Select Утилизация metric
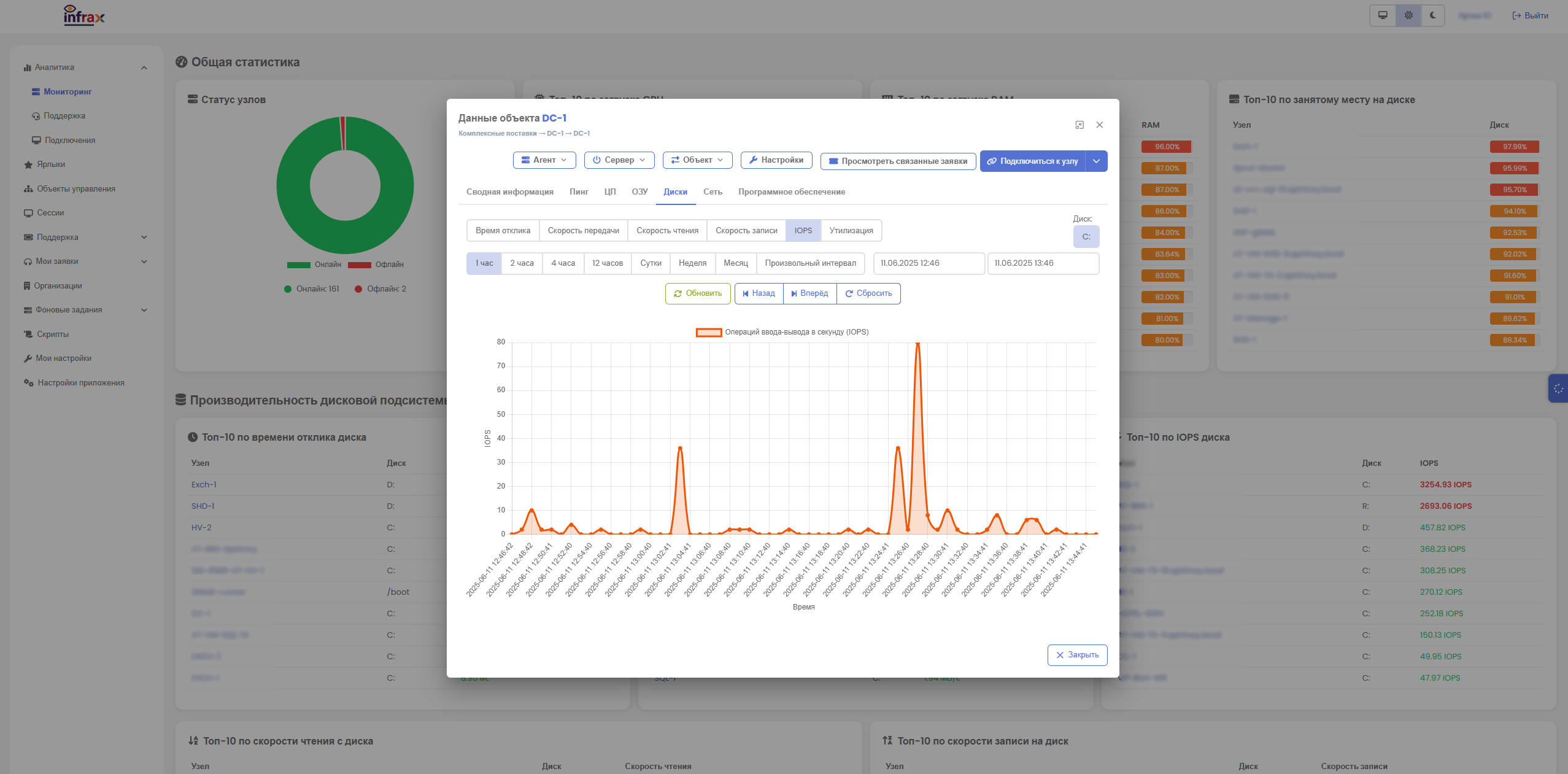 (851, 231)
